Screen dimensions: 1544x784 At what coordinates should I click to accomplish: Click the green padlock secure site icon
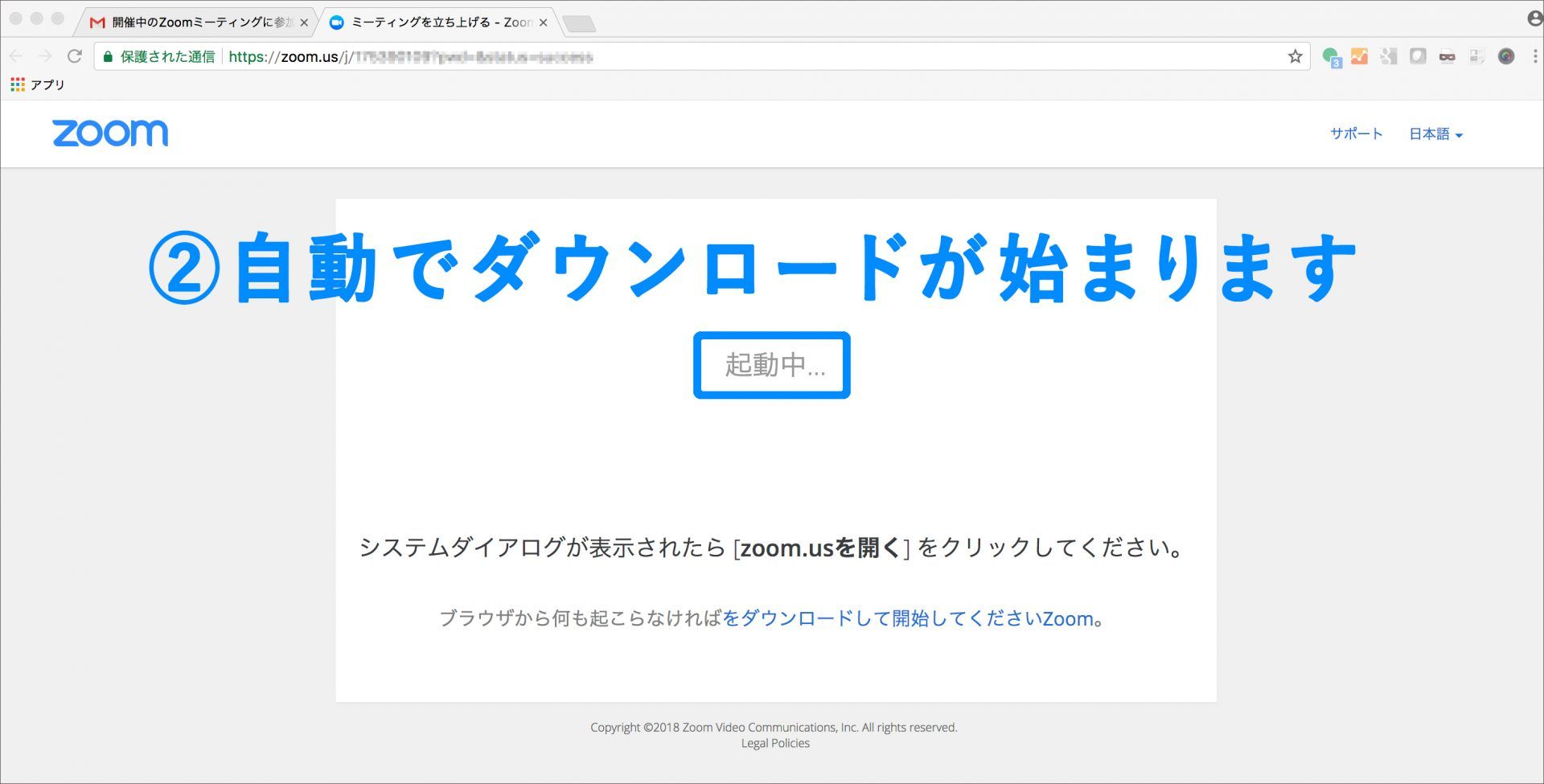[108, 56]
